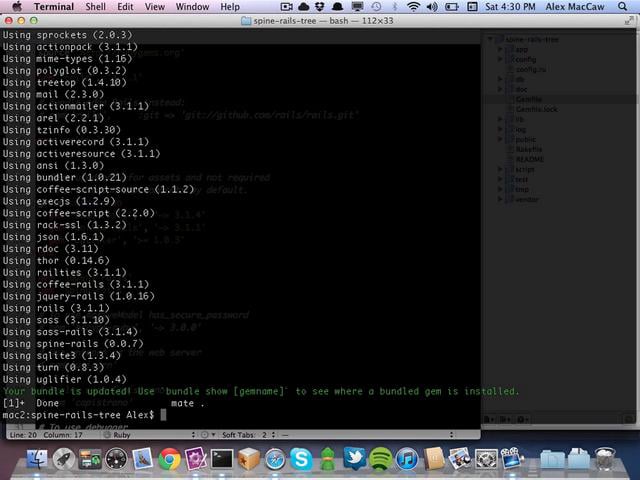Select Gemfile.lock in project drawer
Viewport: 640px width, 480px height.
pyautogui.click(x=536, y=109)
